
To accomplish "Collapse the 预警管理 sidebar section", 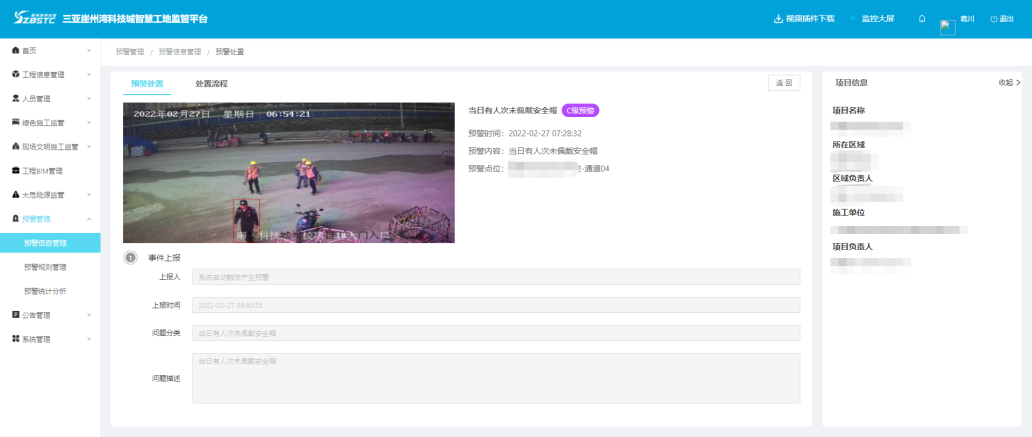I will tap(50, 218).
